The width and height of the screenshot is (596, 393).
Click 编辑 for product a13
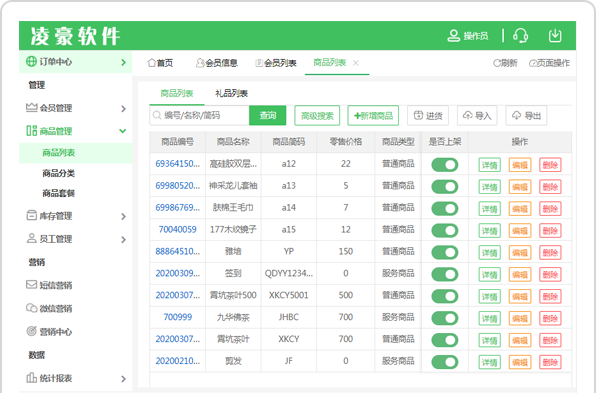(520, 187)
